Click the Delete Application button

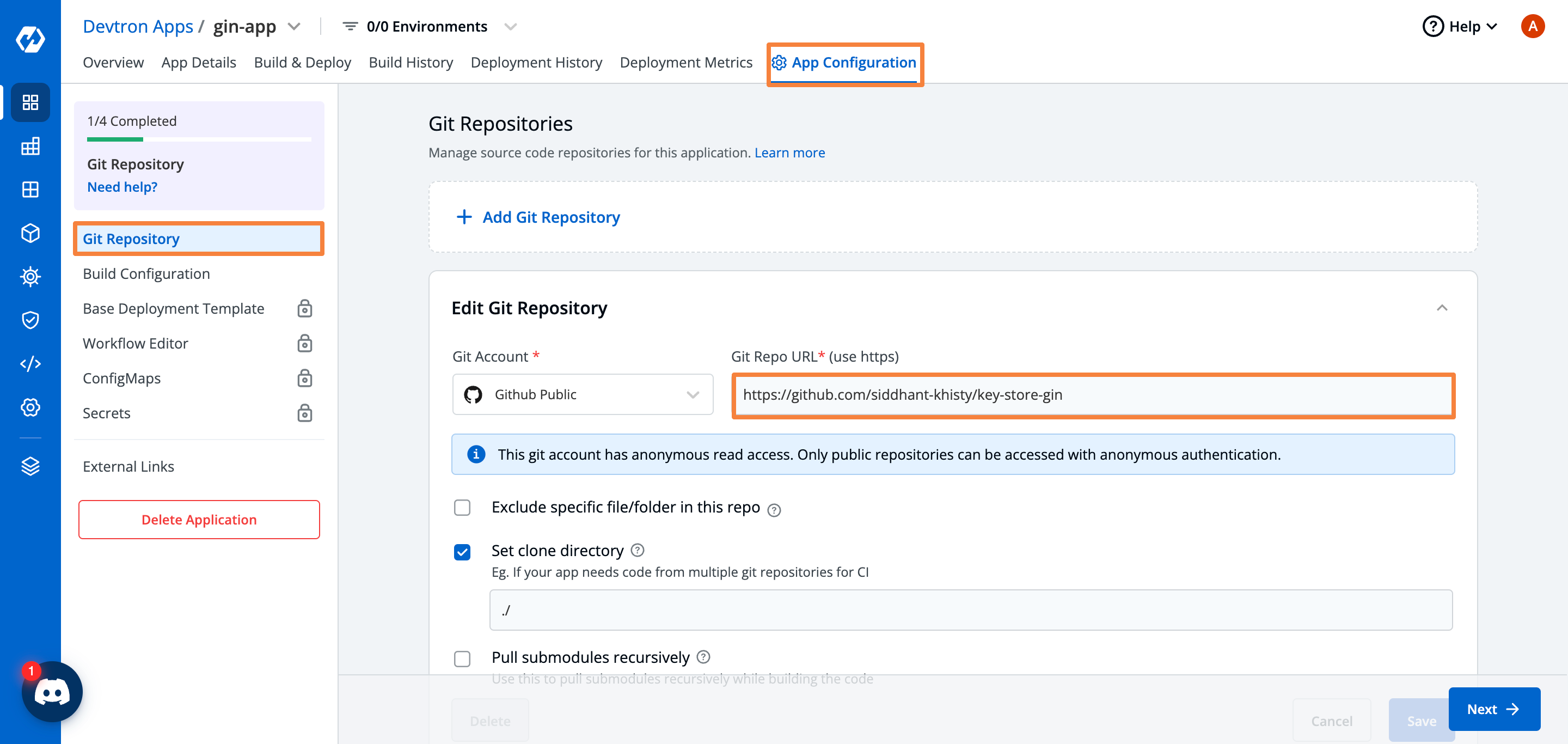(x=198, y=520)
